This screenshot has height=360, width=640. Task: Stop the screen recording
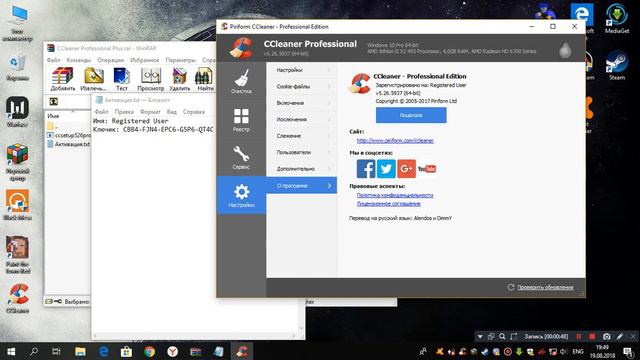(x=592, y=336)
